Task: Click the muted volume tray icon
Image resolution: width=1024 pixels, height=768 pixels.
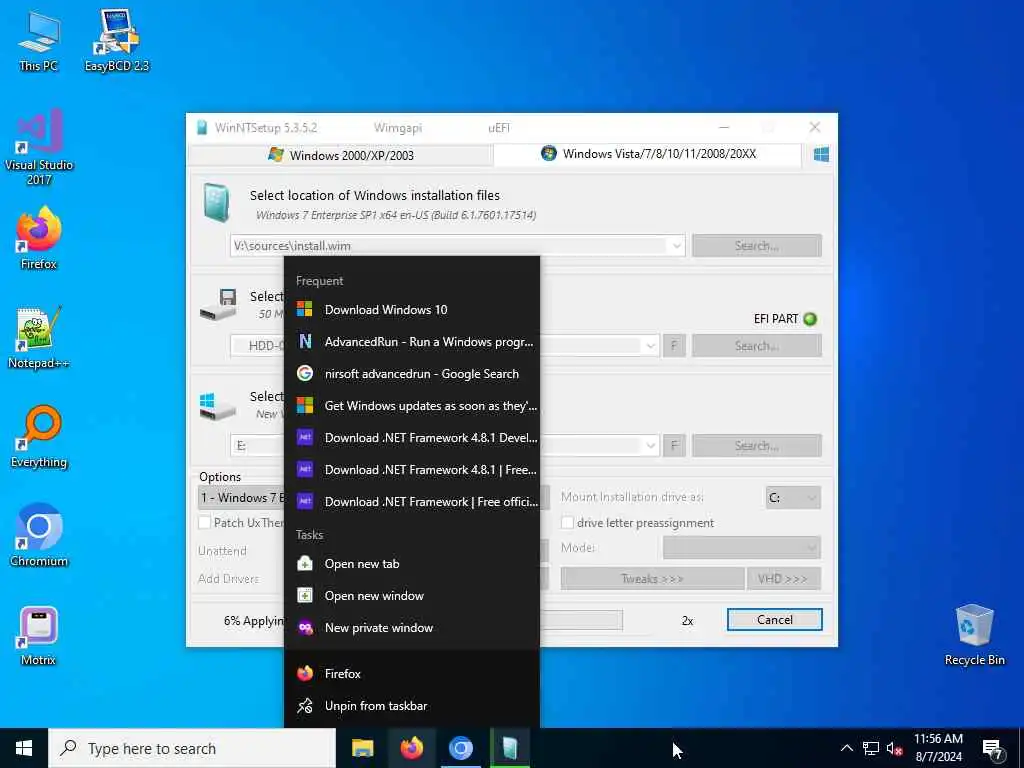Action: (894, 748)
